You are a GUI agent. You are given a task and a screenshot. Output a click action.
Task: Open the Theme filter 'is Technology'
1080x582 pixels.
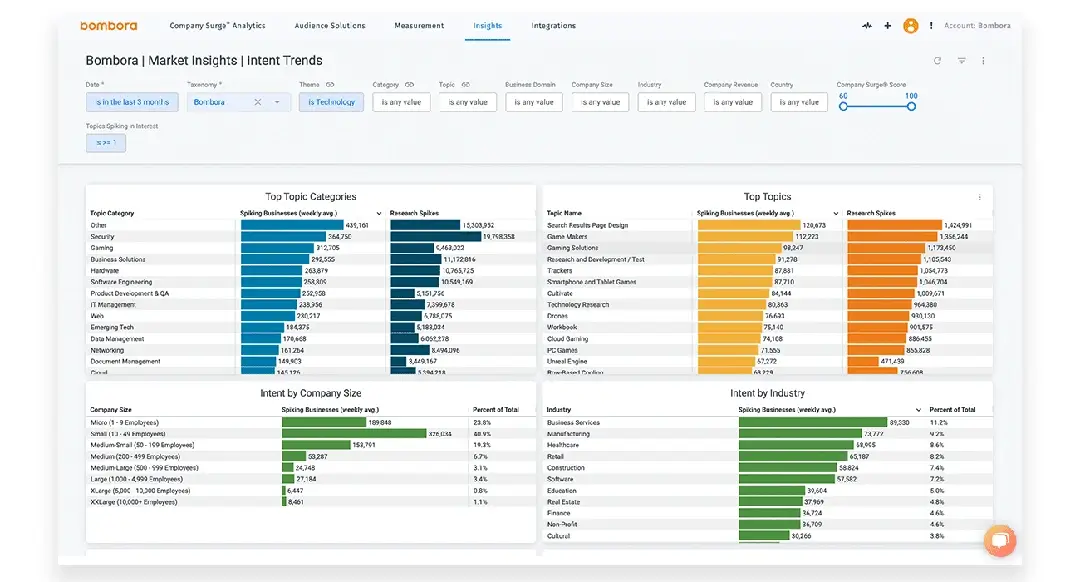coord(331,102)
